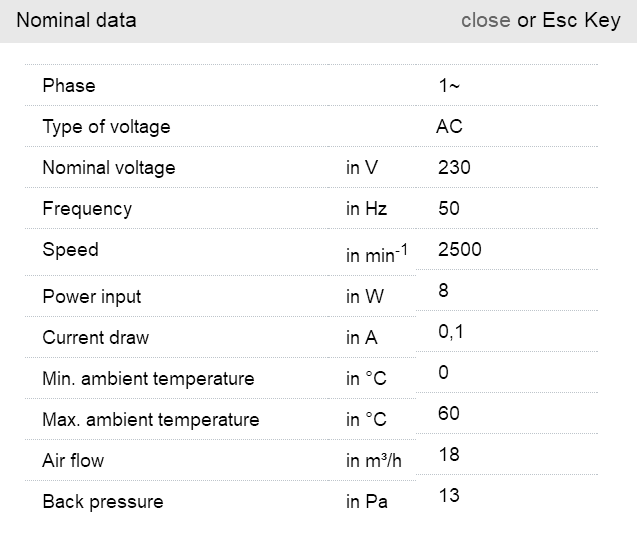Select the Phase row label
The height and width of the screenshot is (549, 637).
tap(69, 86)
